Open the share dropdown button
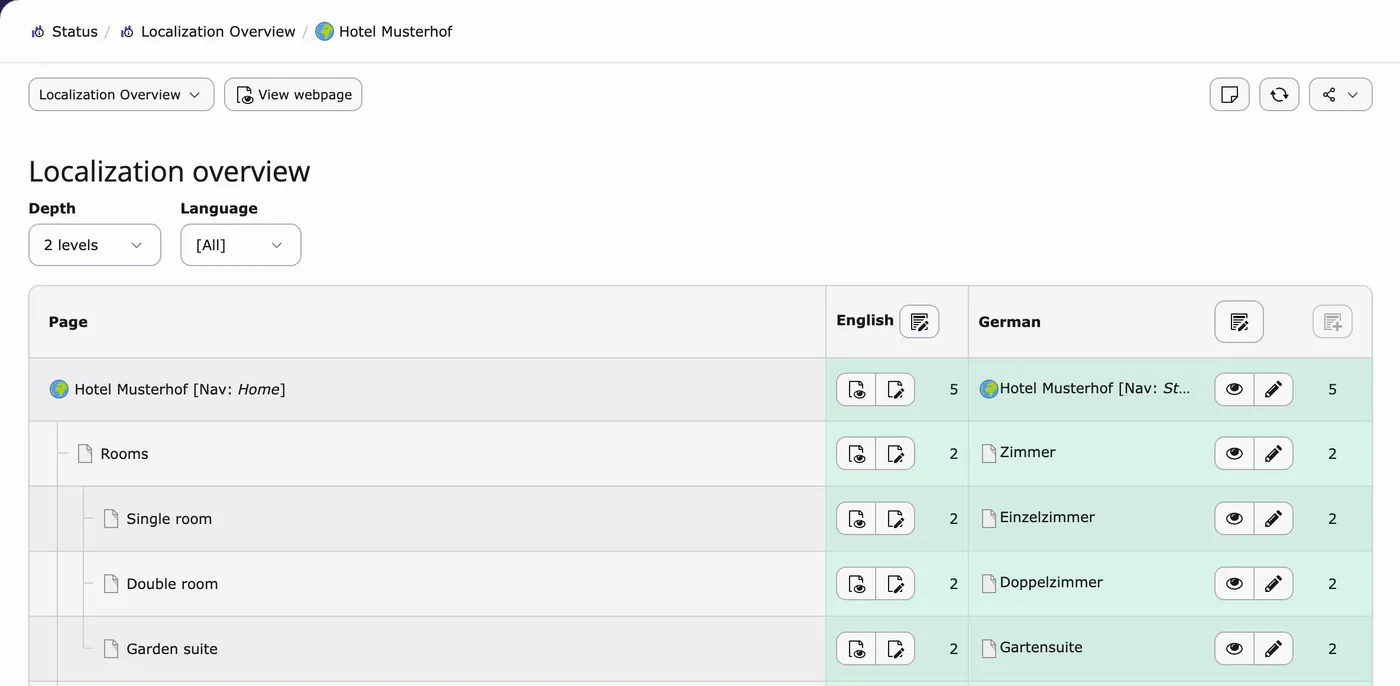 click(x=1340, y=95)
